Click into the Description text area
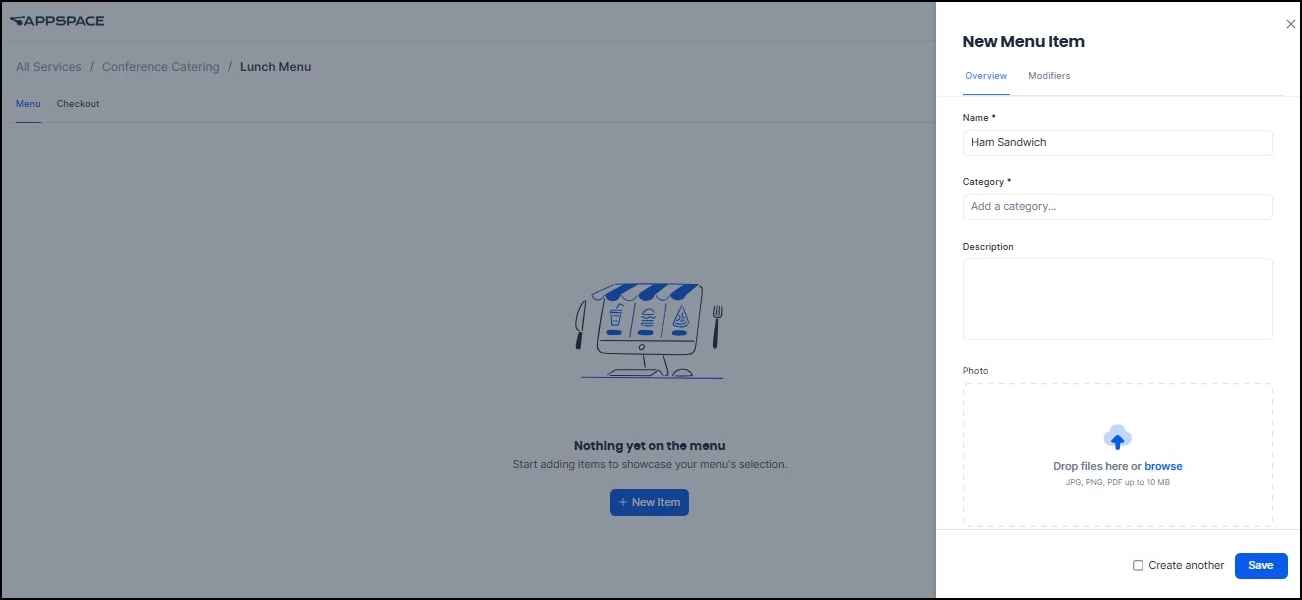The height and width of the screenshot is (600, 1302). [x=1117, y=299]
